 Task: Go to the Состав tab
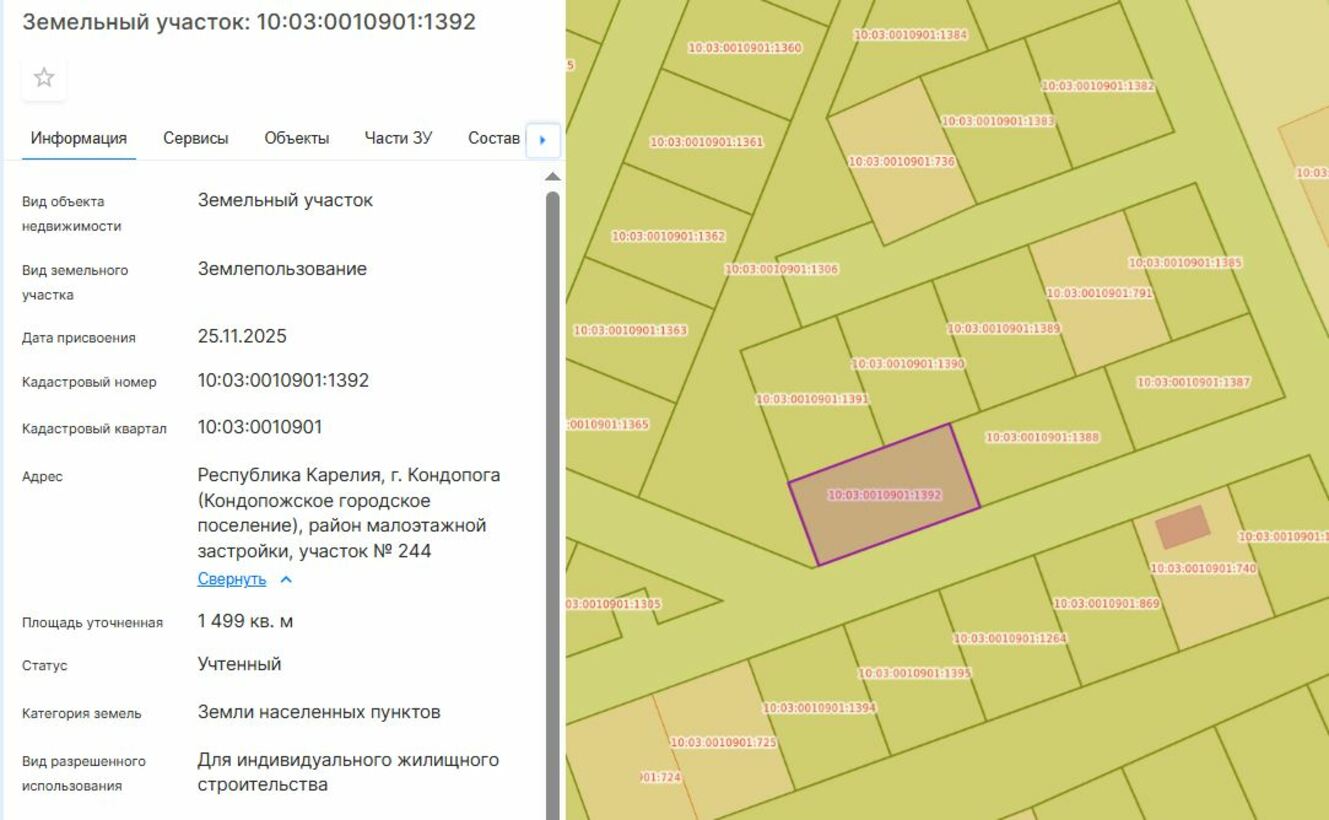tap(493, 138)
